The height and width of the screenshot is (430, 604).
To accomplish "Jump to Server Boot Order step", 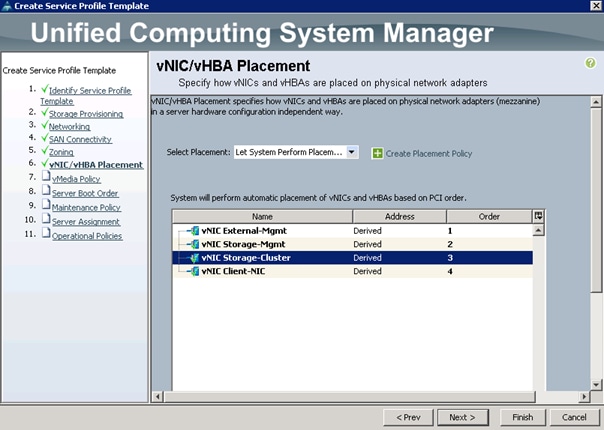I will click(85, 193).
